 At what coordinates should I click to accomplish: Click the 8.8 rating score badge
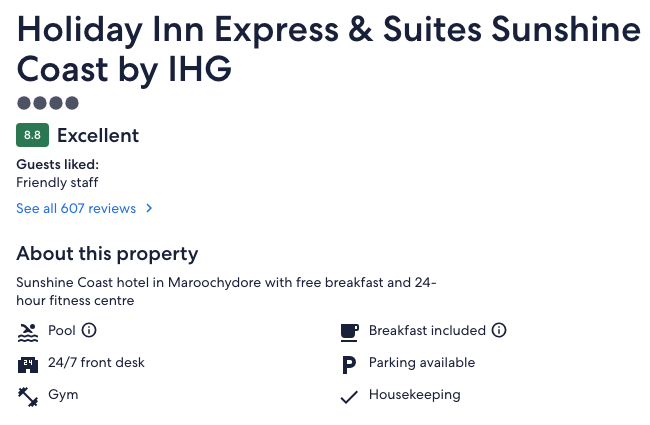32,135
